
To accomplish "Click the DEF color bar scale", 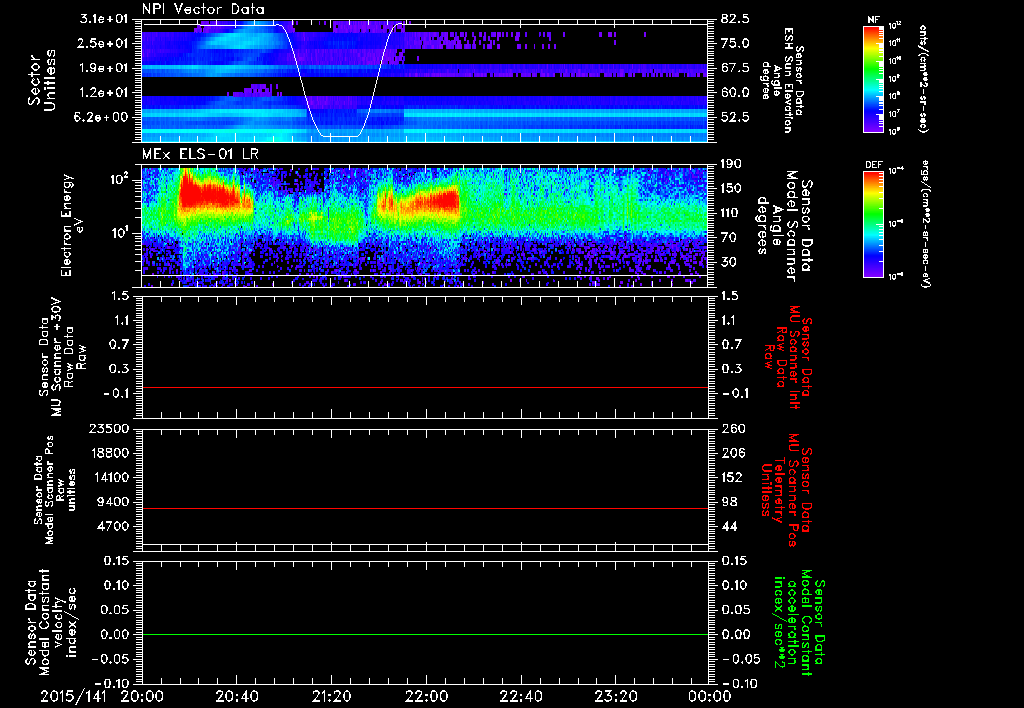I will click(x=873, y=224).
